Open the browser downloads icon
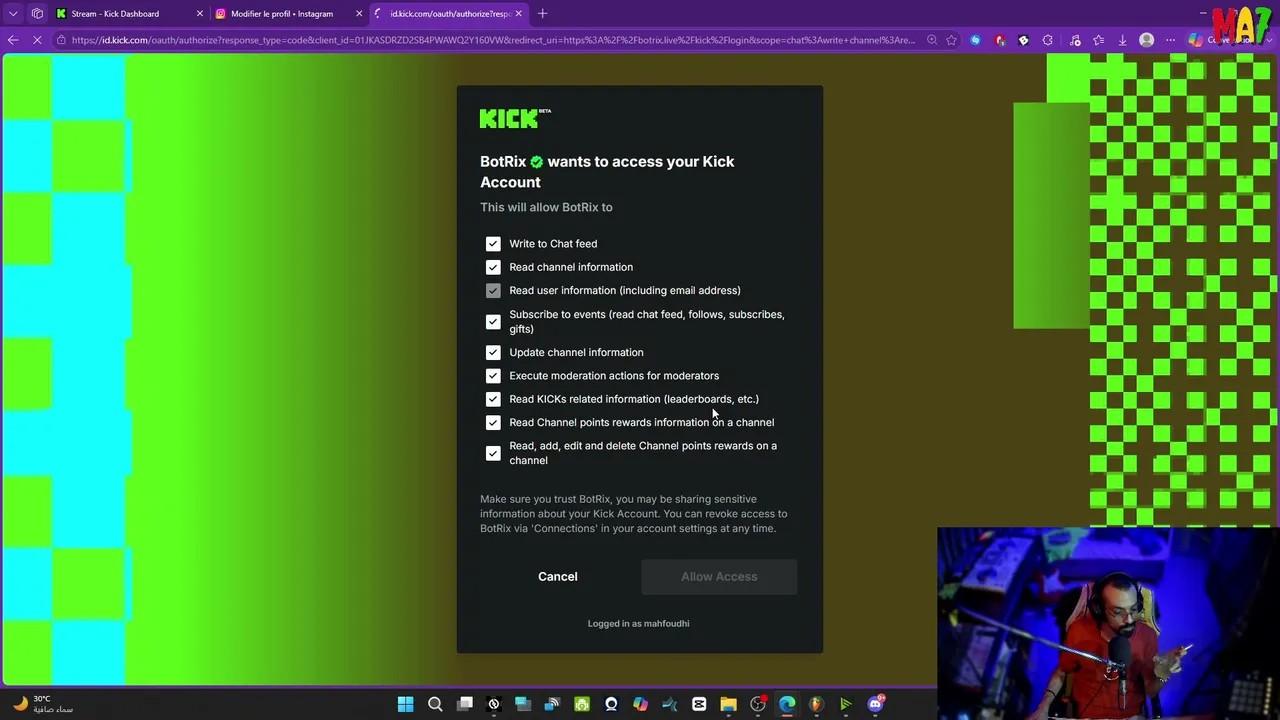This screenshot has width=1280, height=720. click(1122, 40)
